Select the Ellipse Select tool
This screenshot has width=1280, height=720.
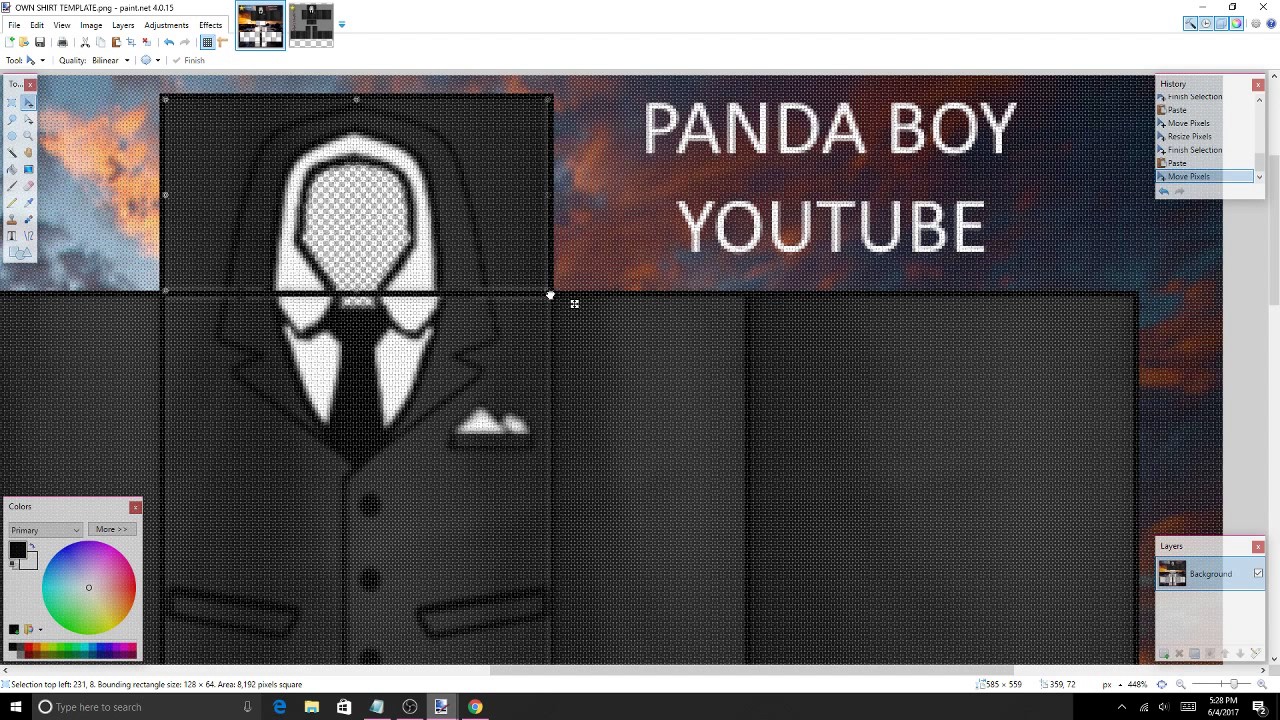(x=12, y=136)
